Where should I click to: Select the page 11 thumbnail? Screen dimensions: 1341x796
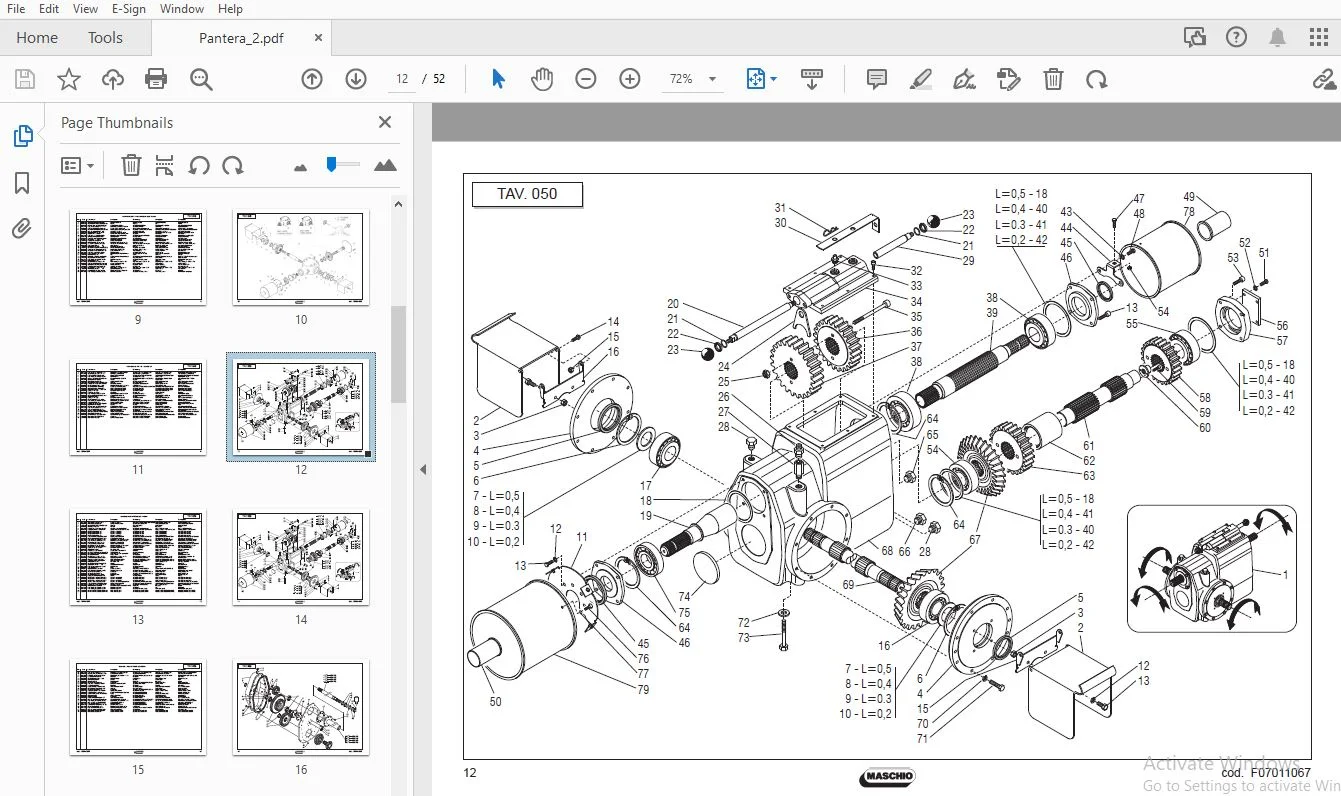tap(138, 407)
